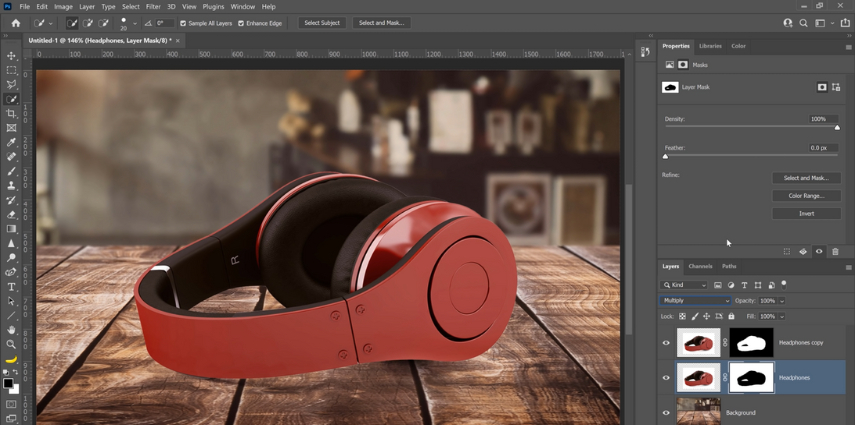Disable the Enhance Edge checkbox
Screen dimensions: 855x425
pos(241,23)
